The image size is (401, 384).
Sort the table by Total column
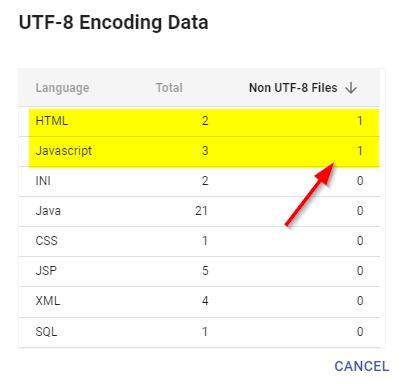[x=169, y=88]
